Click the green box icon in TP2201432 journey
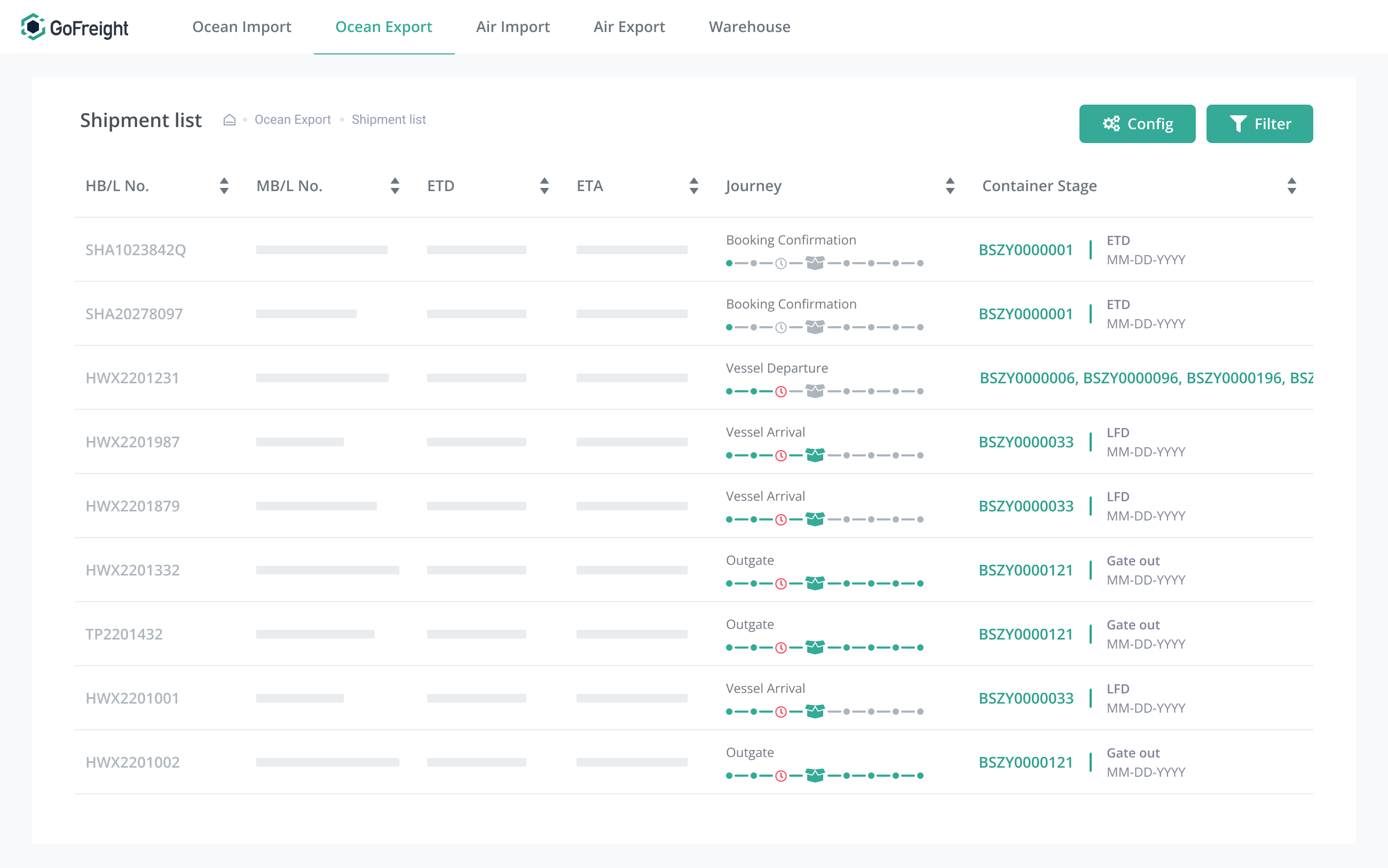Screen dimensions: 1388x868 [x=815, y=648]
